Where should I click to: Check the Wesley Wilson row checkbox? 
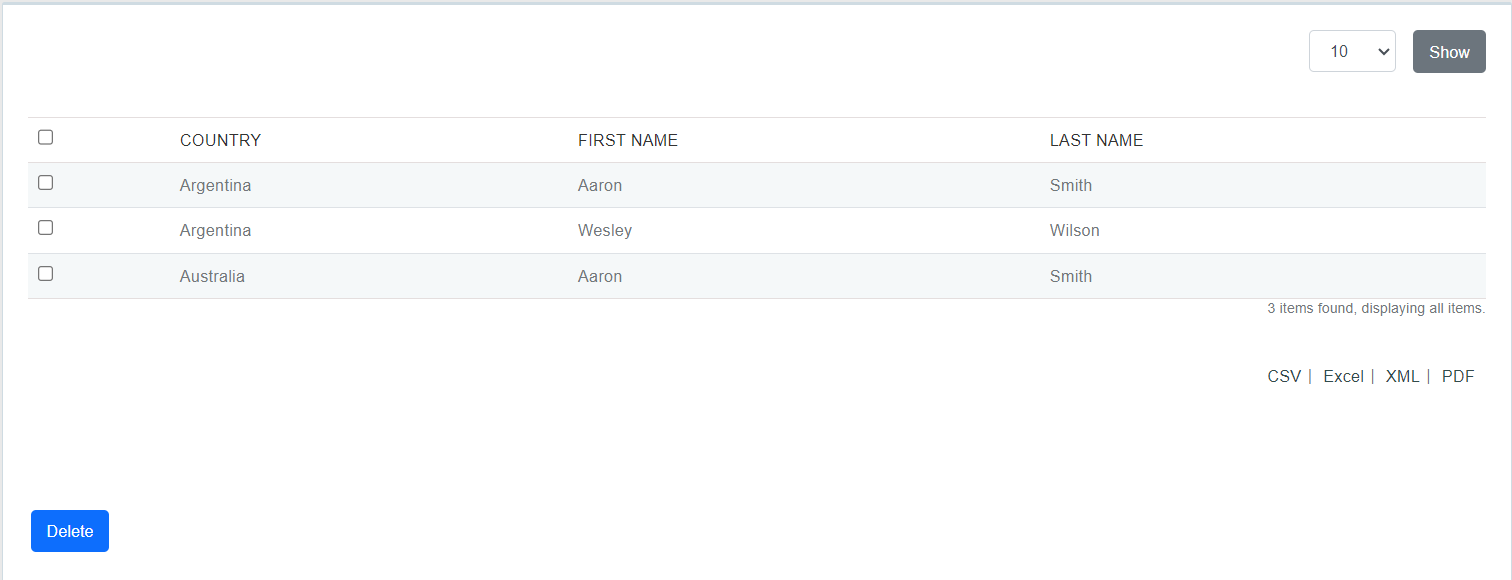[45, 228]
